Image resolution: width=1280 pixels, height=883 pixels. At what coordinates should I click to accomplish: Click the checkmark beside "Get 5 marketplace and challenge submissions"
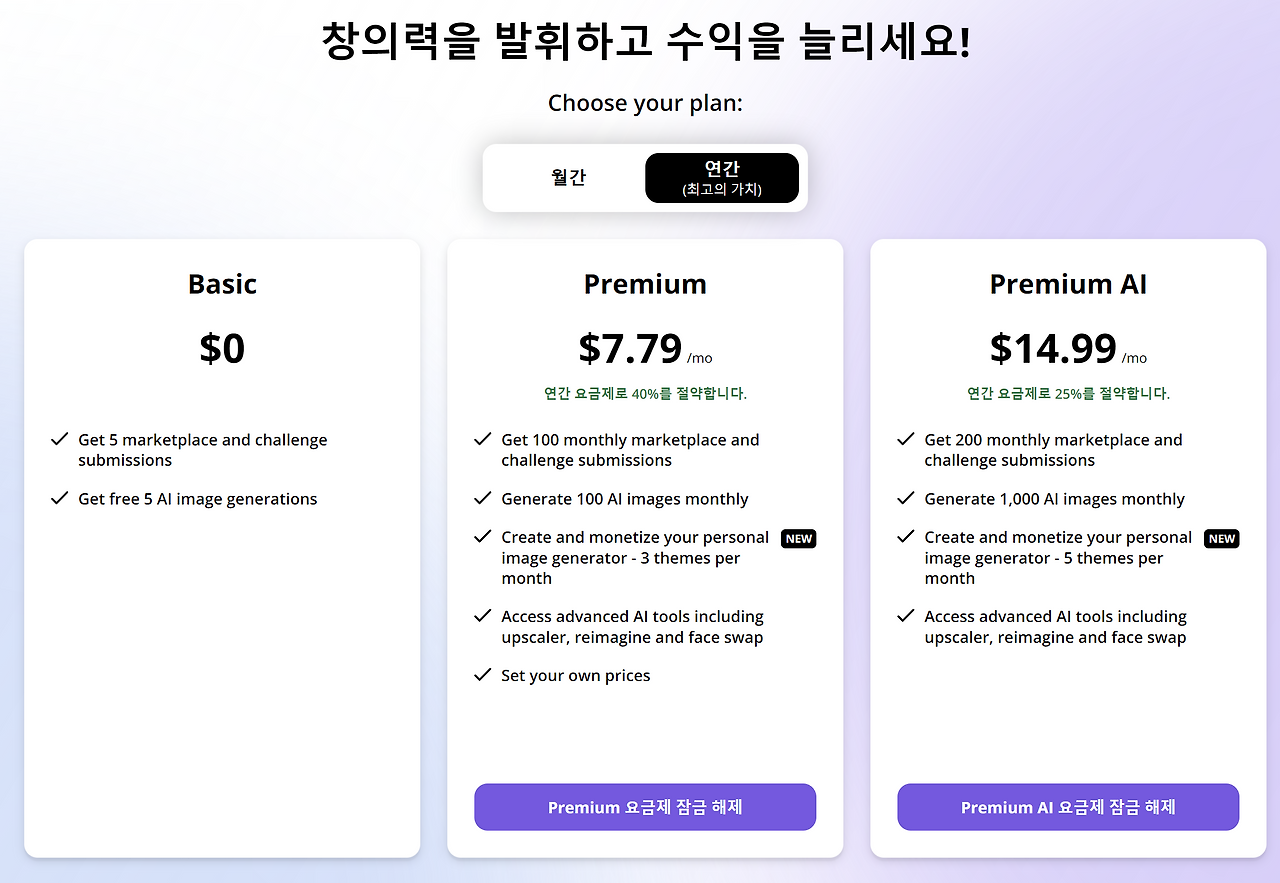coord(59,440)
